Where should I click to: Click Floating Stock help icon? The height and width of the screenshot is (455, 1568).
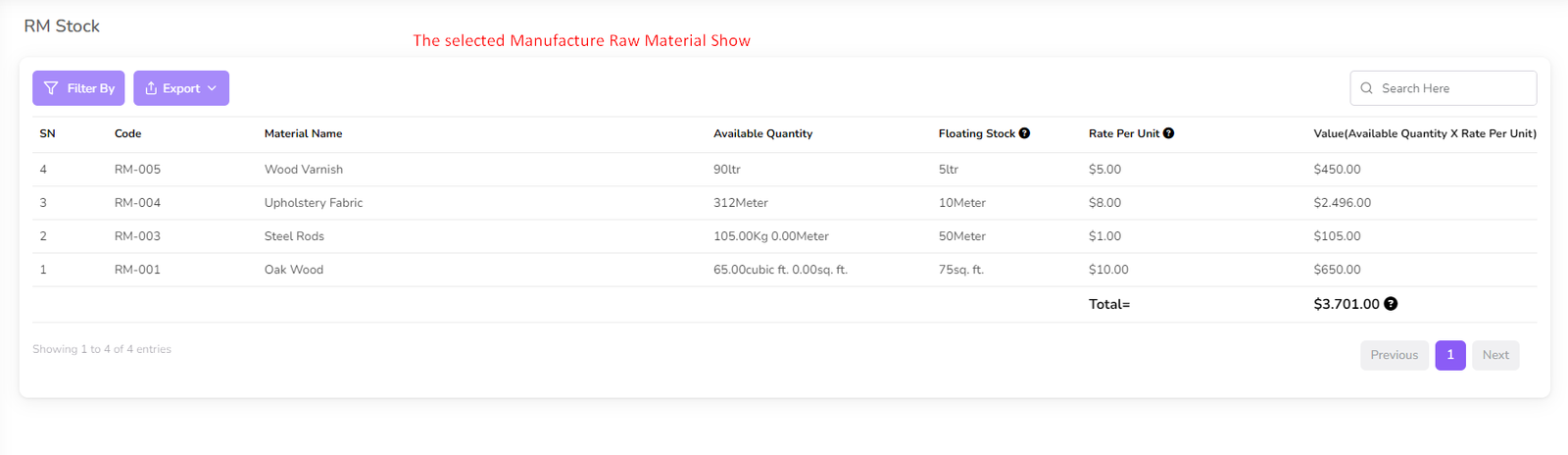tap(1024, 133)
